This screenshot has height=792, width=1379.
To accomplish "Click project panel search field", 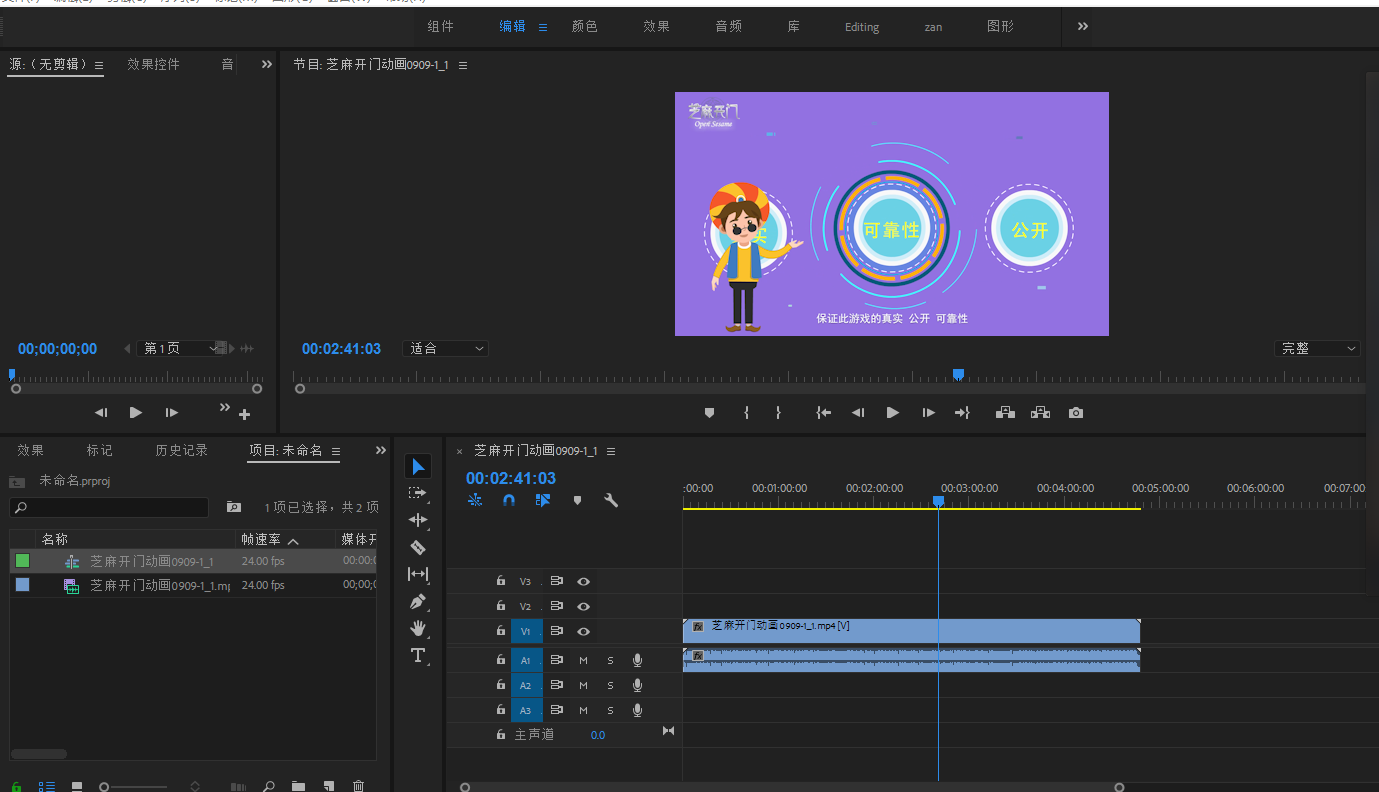I will pos(109,508).
